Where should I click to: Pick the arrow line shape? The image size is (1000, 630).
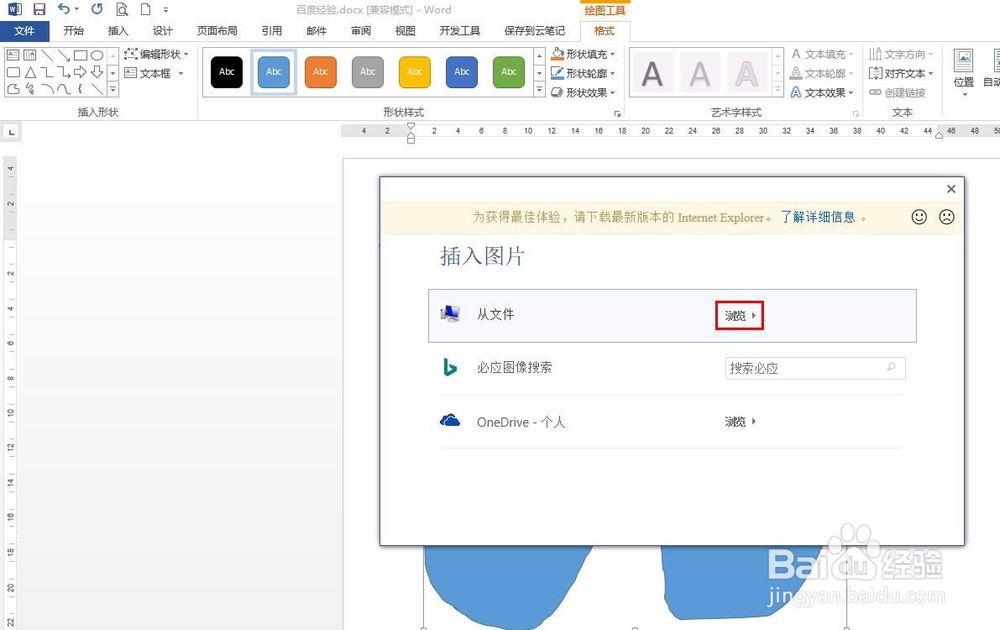pyautogui.click(x=64, y=55)
